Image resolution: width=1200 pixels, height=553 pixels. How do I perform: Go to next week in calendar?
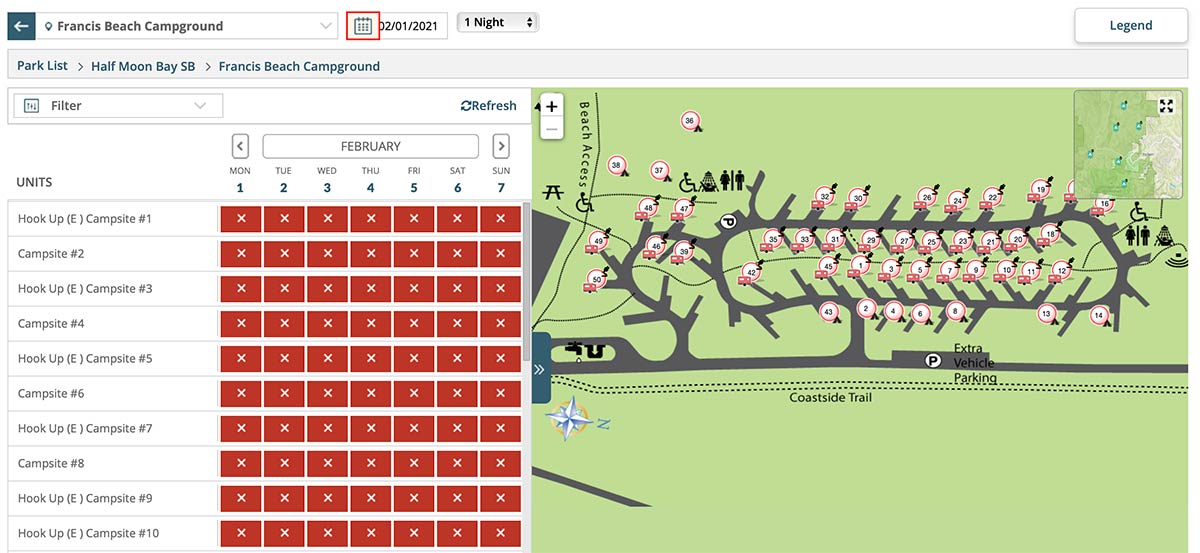coord(501,146)
